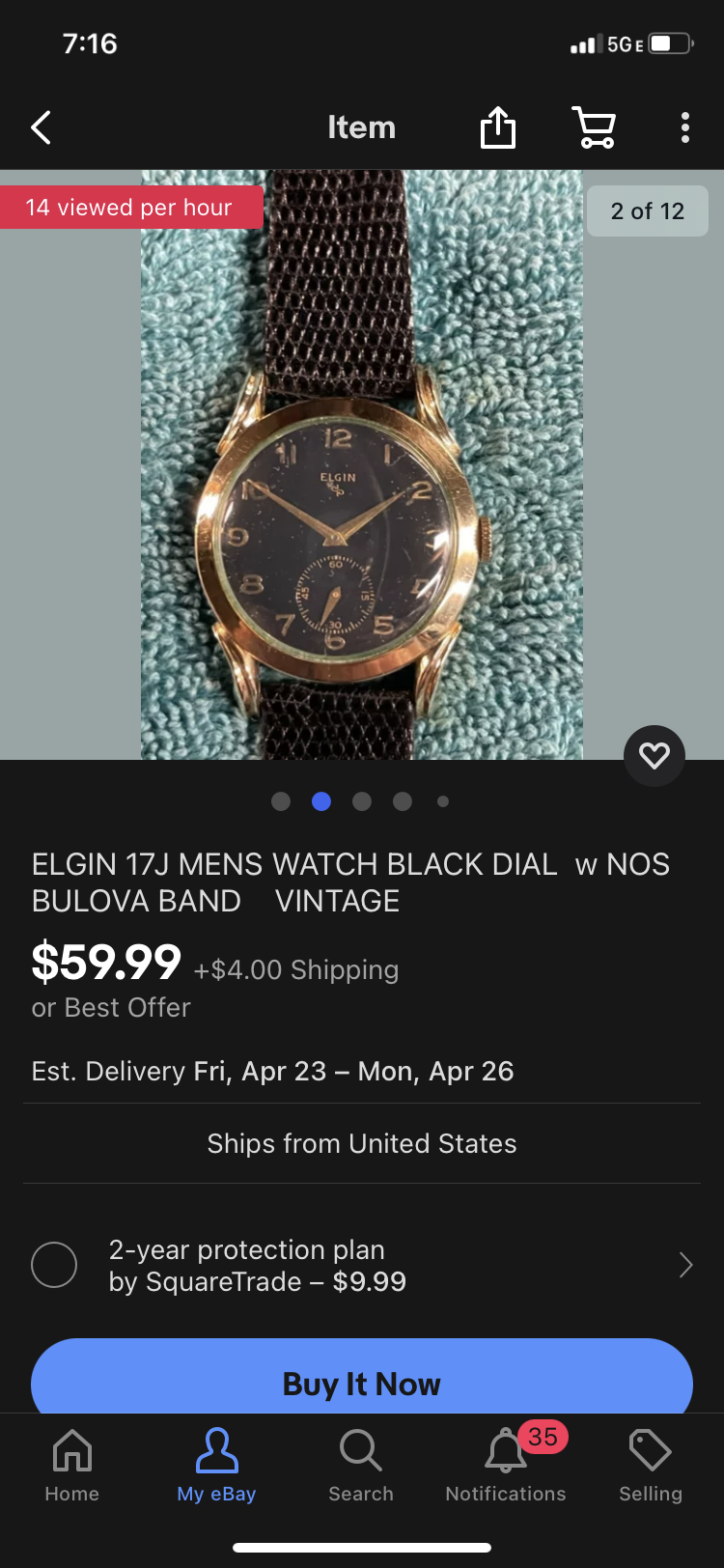The width and height of the screenshot is (724, 1568).
Task: Select the fourth image pagination dot
Action: tap(403, 801)
